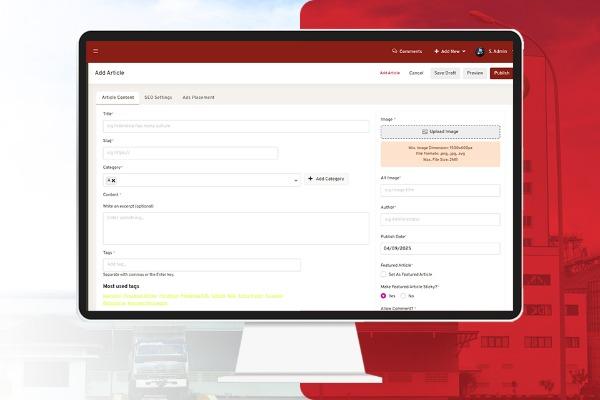The image size is (600, 400).
Task: Click the Publish button
Action: [x=501, y=73]
